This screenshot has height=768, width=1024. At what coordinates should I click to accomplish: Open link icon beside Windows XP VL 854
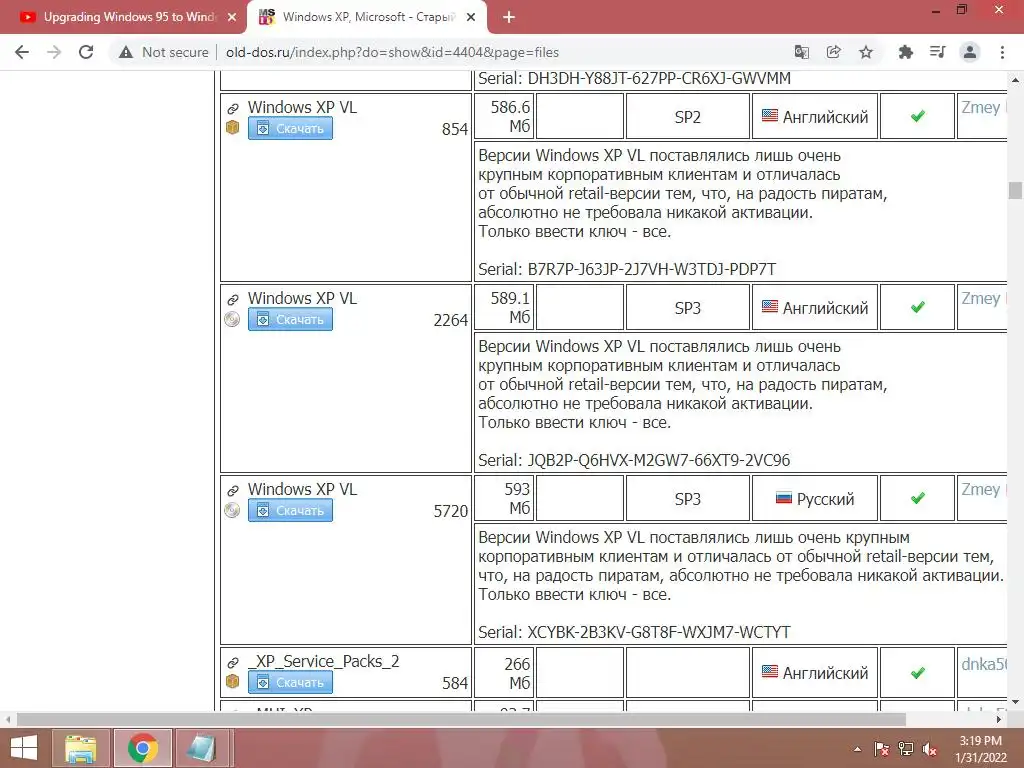[x=232, y=108]
